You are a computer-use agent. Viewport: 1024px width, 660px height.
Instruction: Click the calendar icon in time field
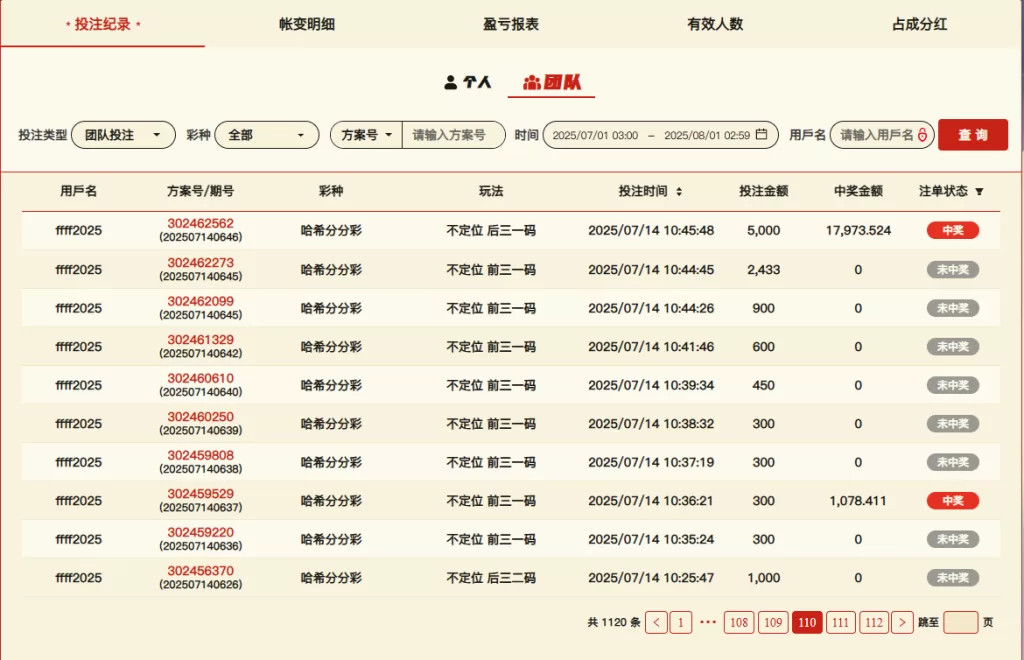point(761,134)
